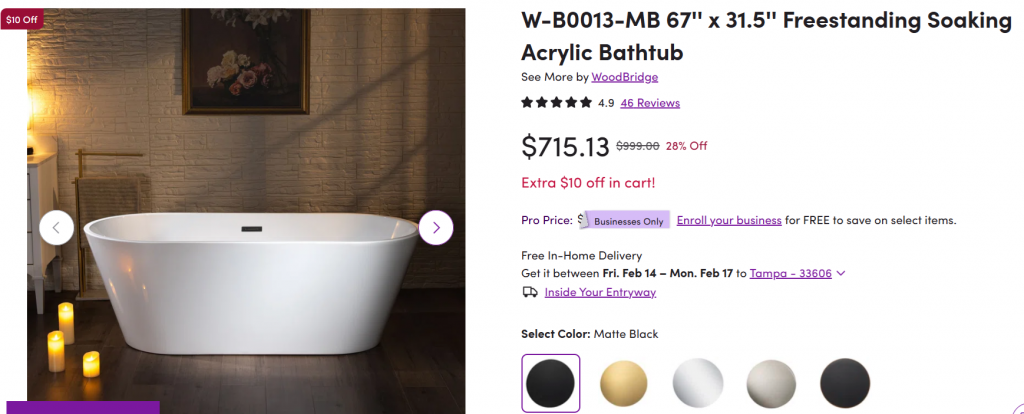The height and width of the screenshot is (414, 1024).
Task: Advance to the next product image
Action: click(436, 228)
